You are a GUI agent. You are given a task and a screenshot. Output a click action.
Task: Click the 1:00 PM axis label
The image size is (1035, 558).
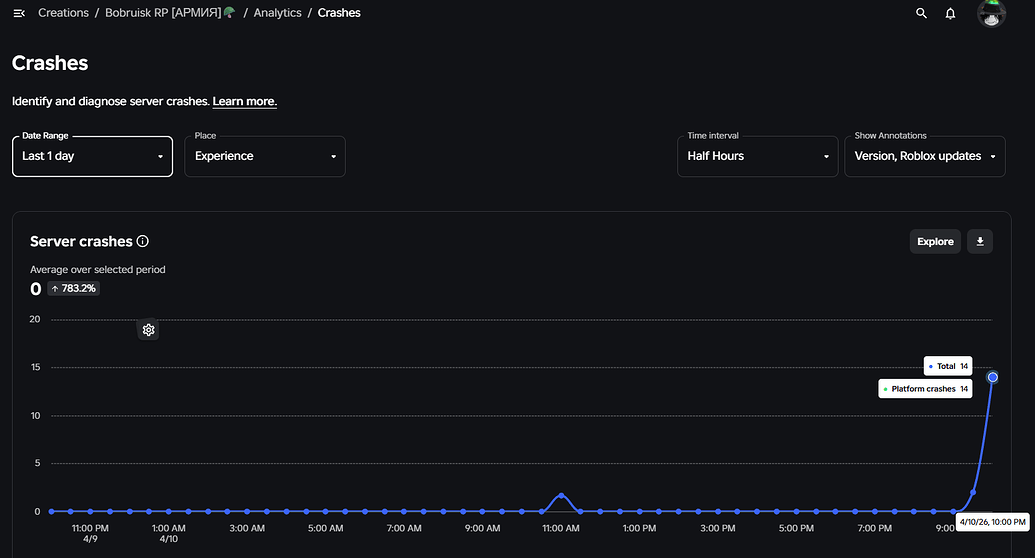639,529
